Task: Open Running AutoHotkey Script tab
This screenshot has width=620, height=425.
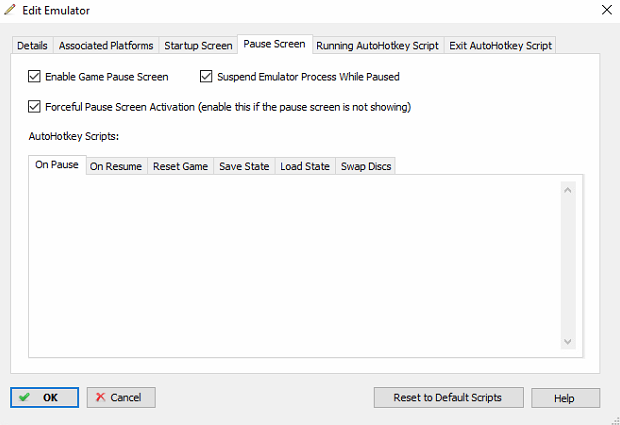Action: click(378, 45)
